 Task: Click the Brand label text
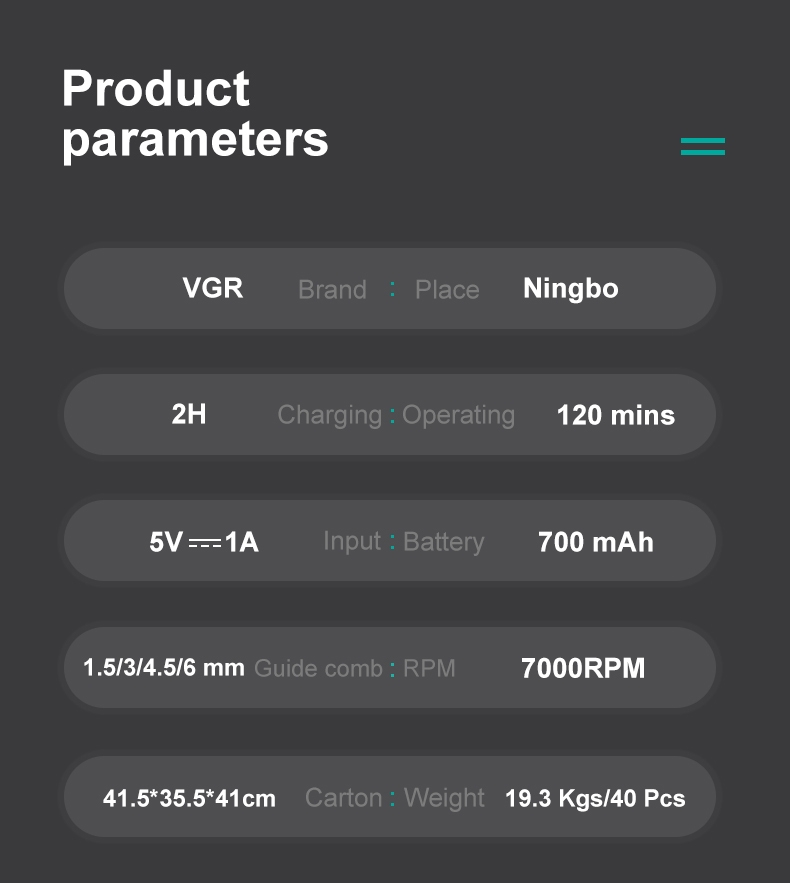point(332,290)
